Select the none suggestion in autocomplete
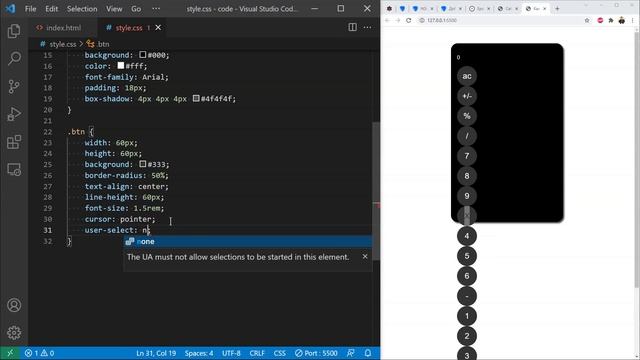 [x=247, y=242]
